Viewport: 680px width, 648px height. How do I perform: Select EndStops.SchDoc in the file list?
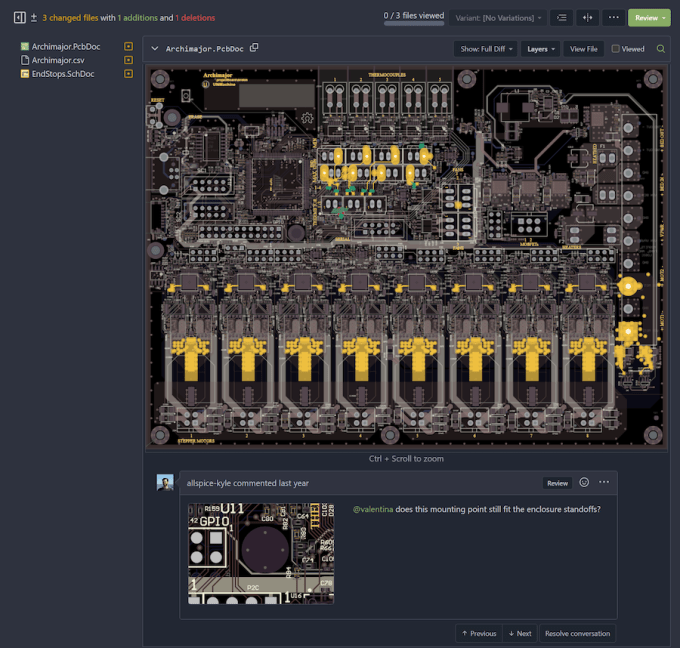coord(65,73)
